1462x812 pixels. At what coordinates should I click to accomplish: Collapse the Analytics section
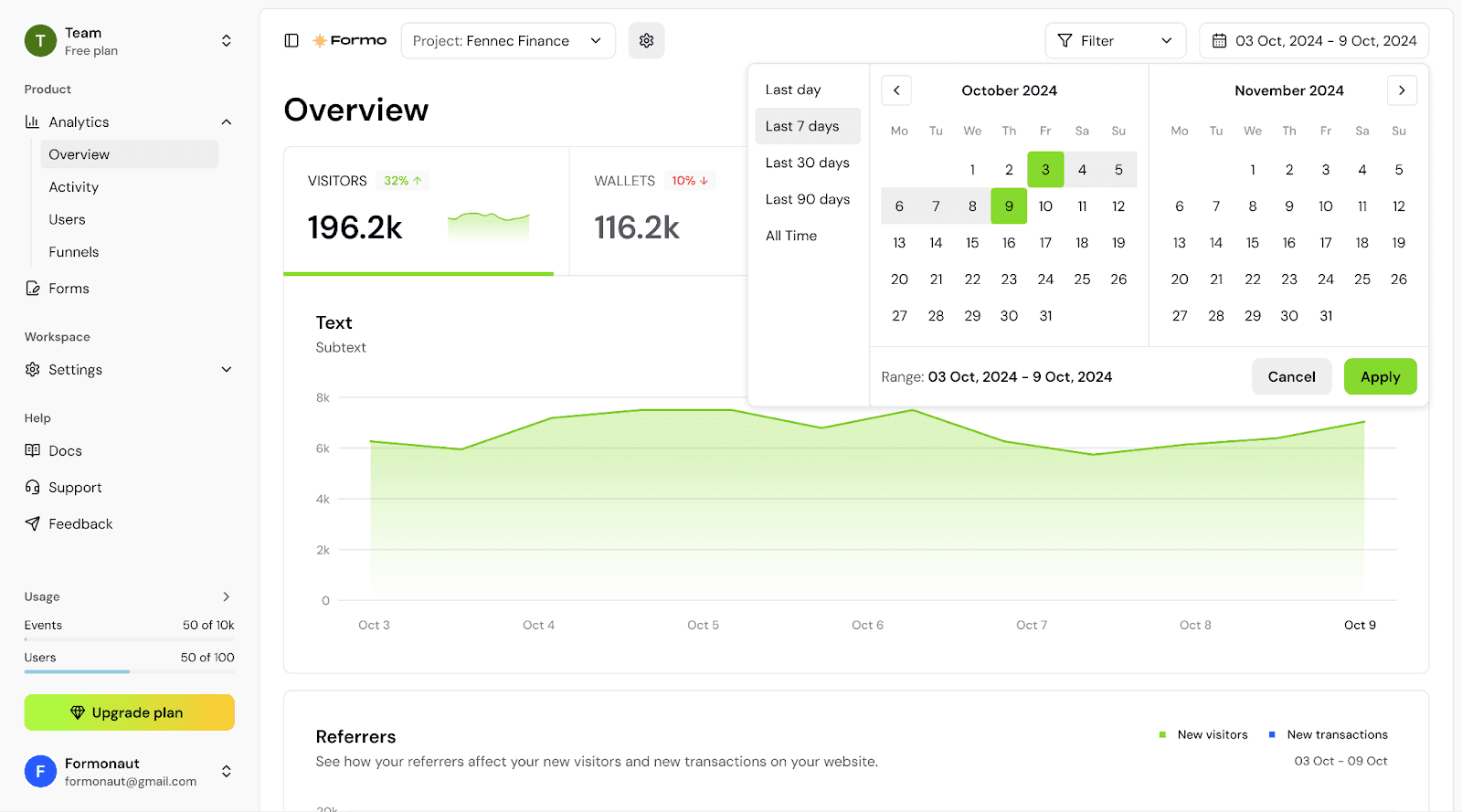click(x=227, y=122)
